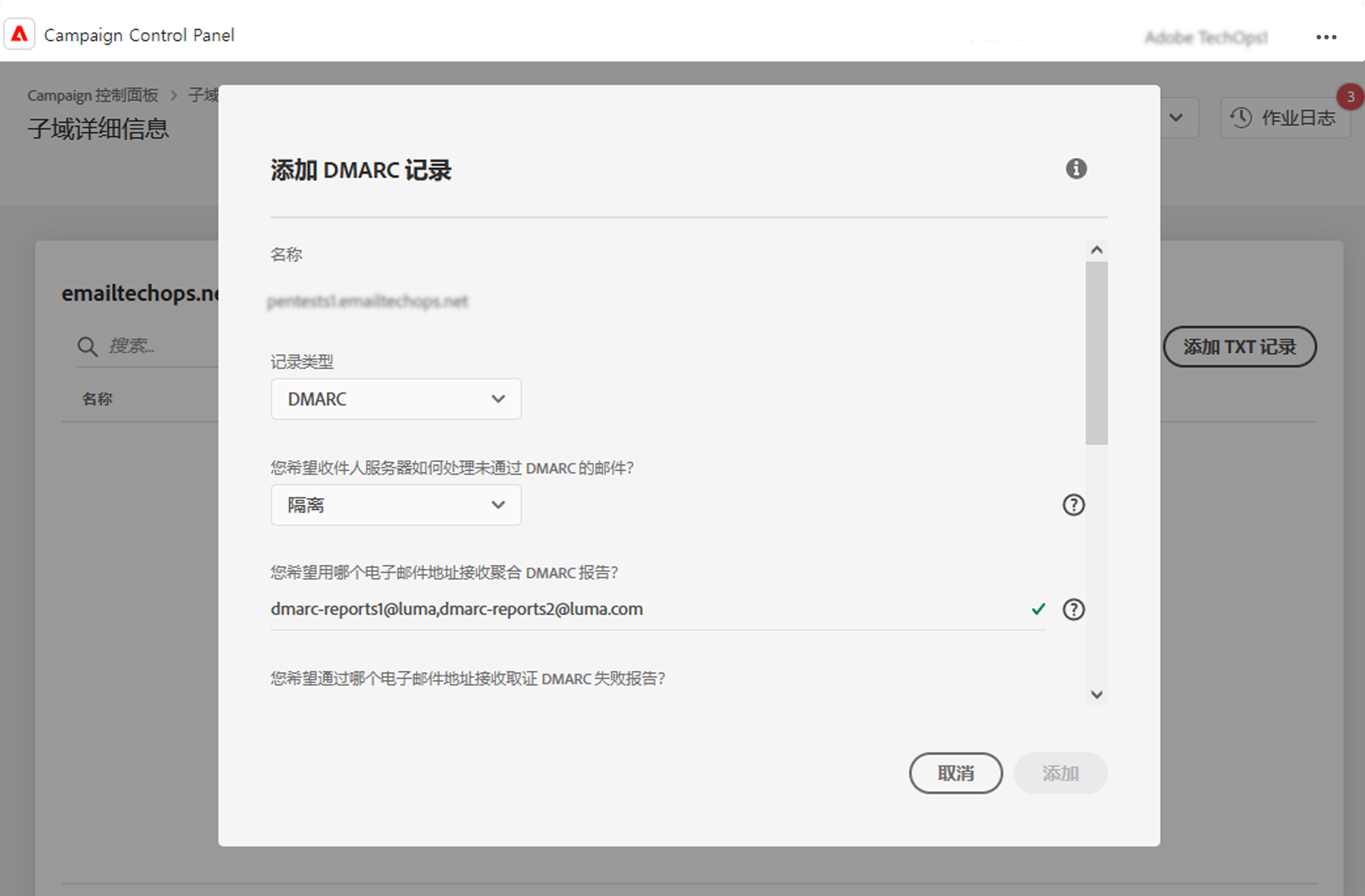Click the dialog scrollbar thumb
The image size is (1365, 896).
1097,354
